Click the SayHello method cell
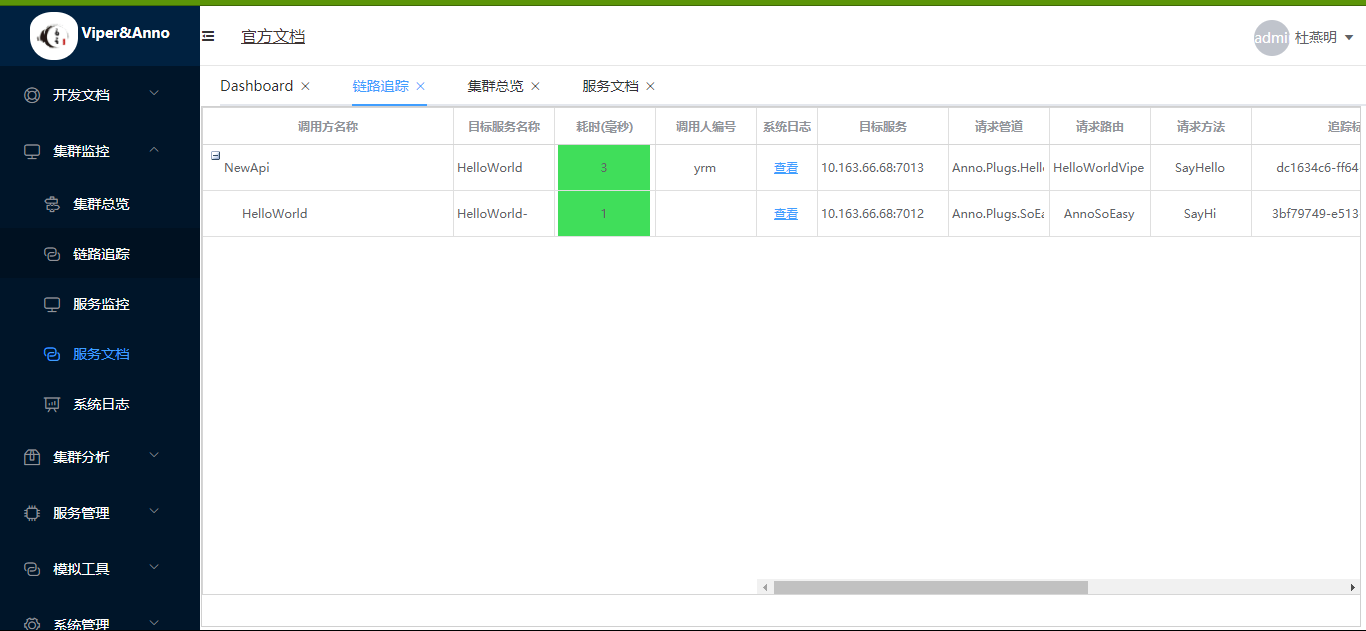The height and width of the screenshot is (631, 1366). 1201,168
